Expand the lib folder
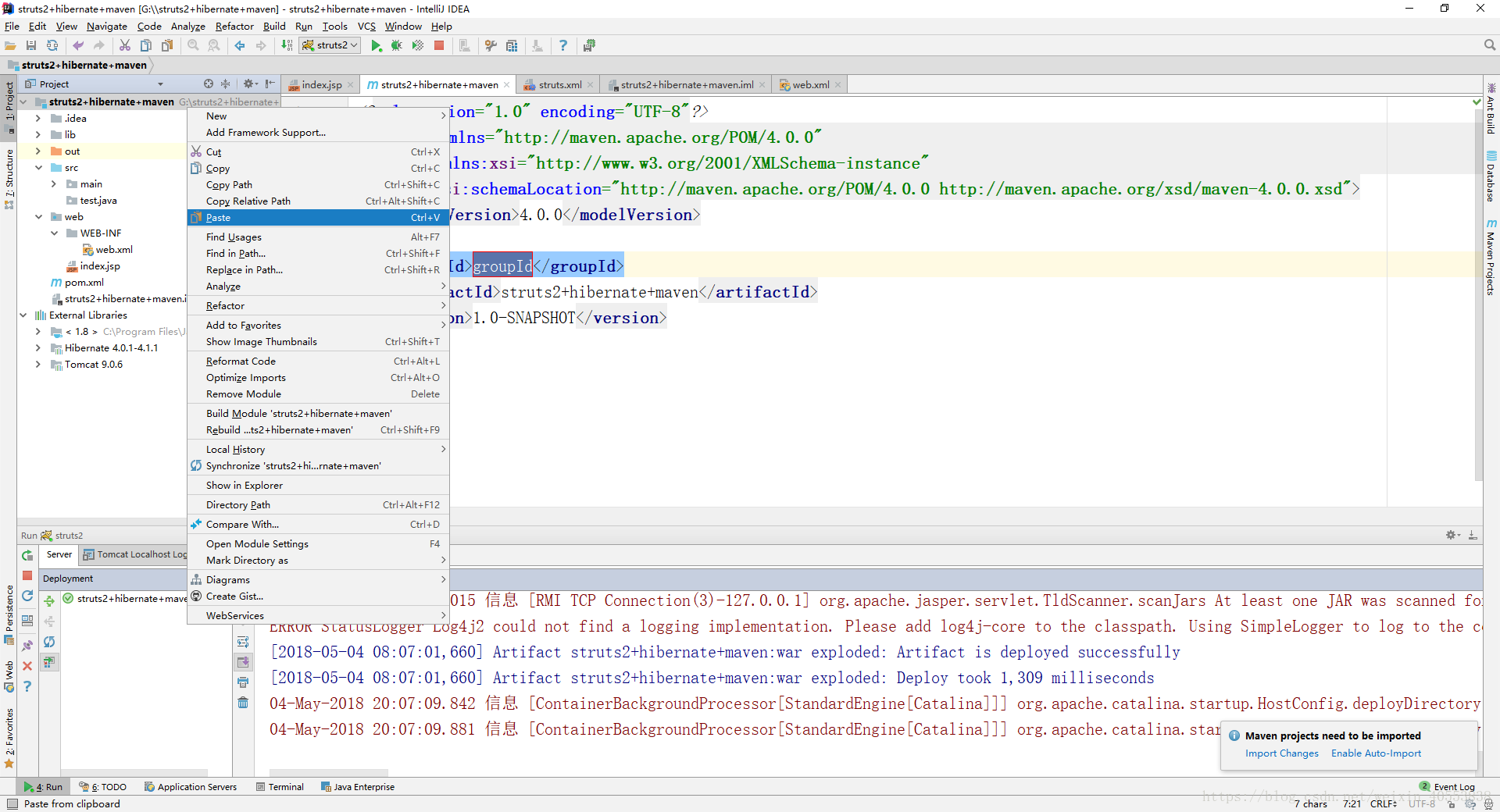This screenshot has width=1500, height=812. pos(38,135)
